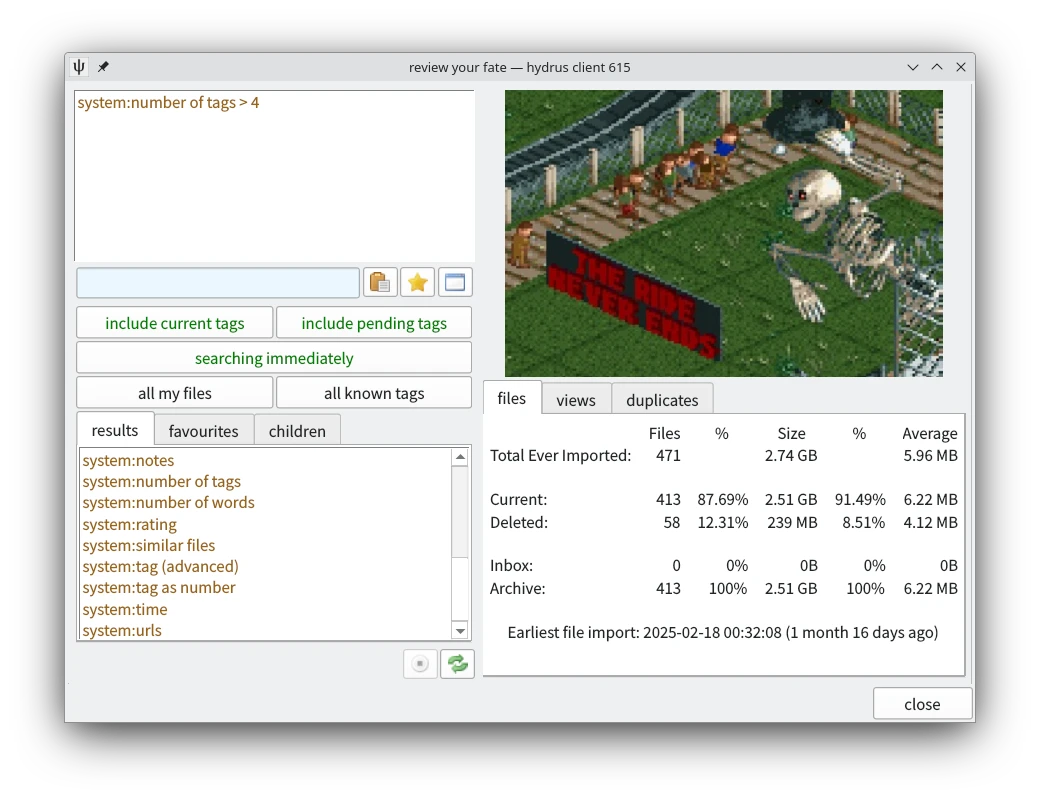Click the hydrus logo in title bar

[x=80, y=67]
